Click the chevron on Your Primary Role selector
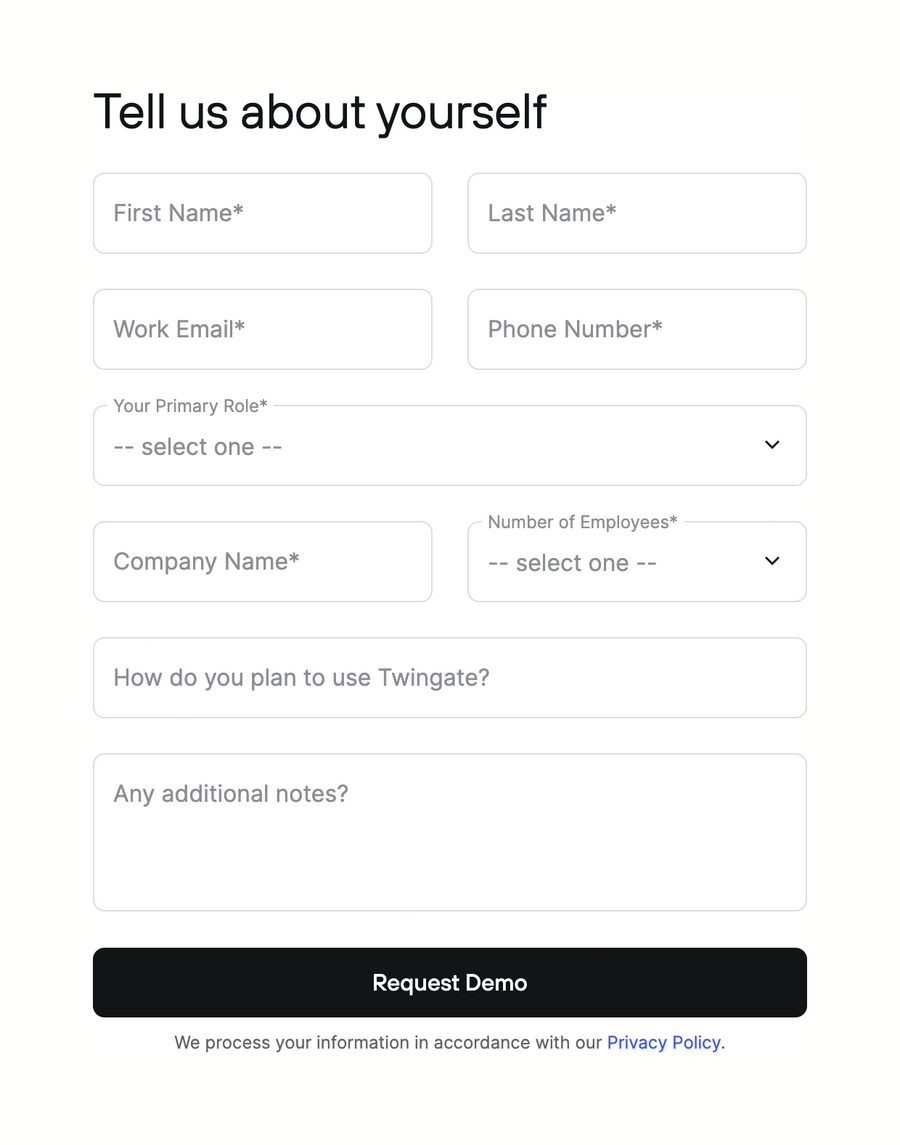 click(x=771, y=444)
